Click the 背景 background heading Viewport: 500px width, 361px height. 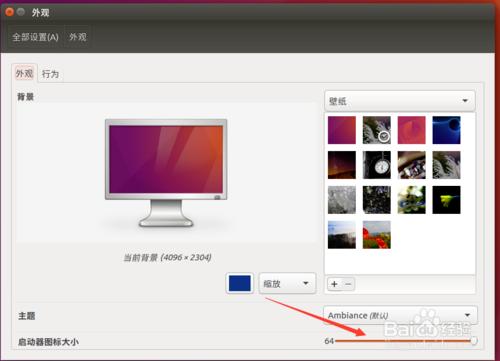(26, 97)
